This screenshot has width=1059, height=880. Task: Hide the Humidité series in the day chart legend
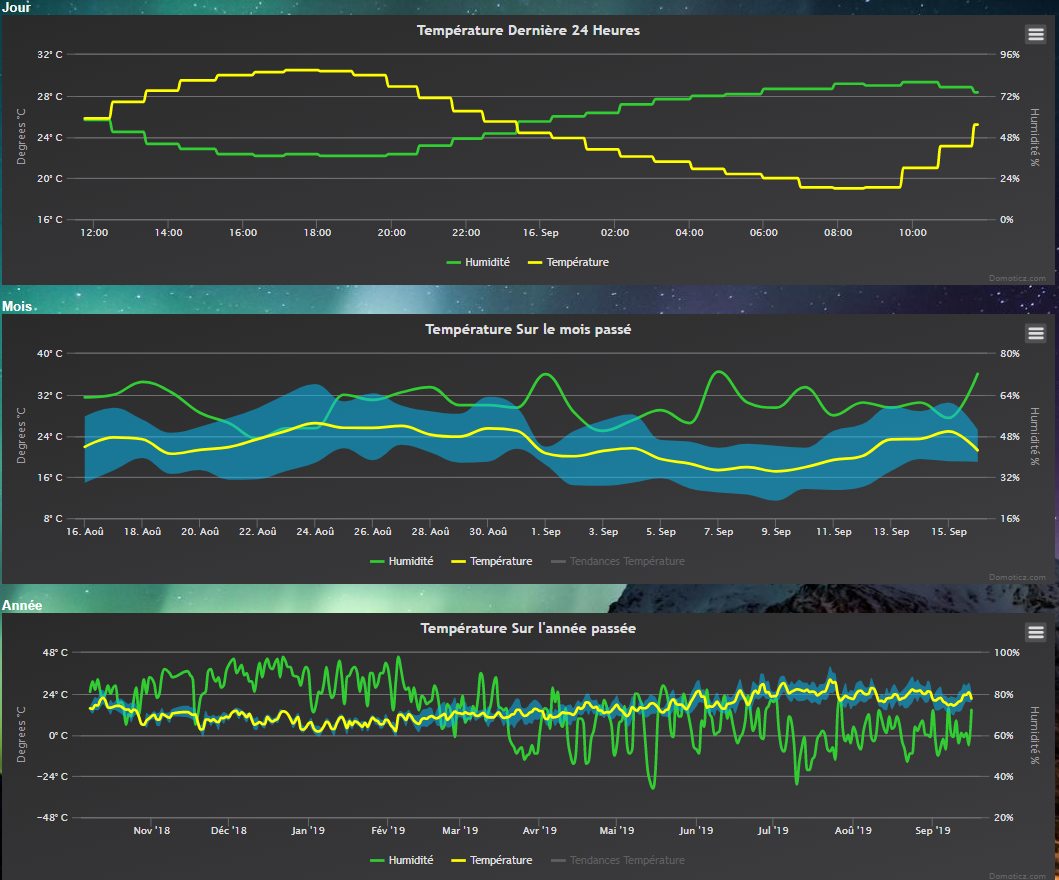pyautogui.click(x=477, y=262)
